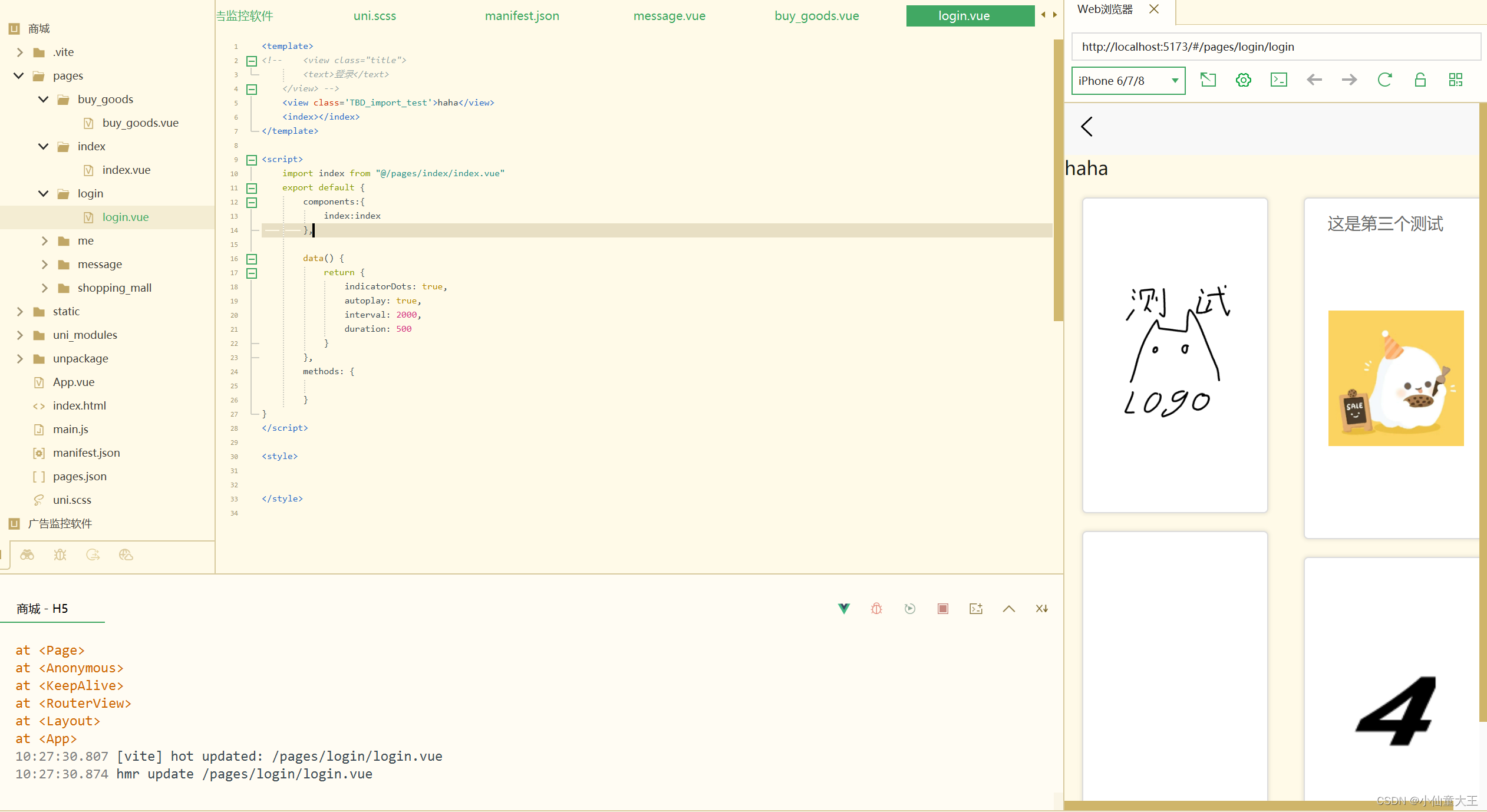Viewport: 1487px width, 812px height.
Task: Open the QR code grid icon
Action: click(x=1456, y=80)
